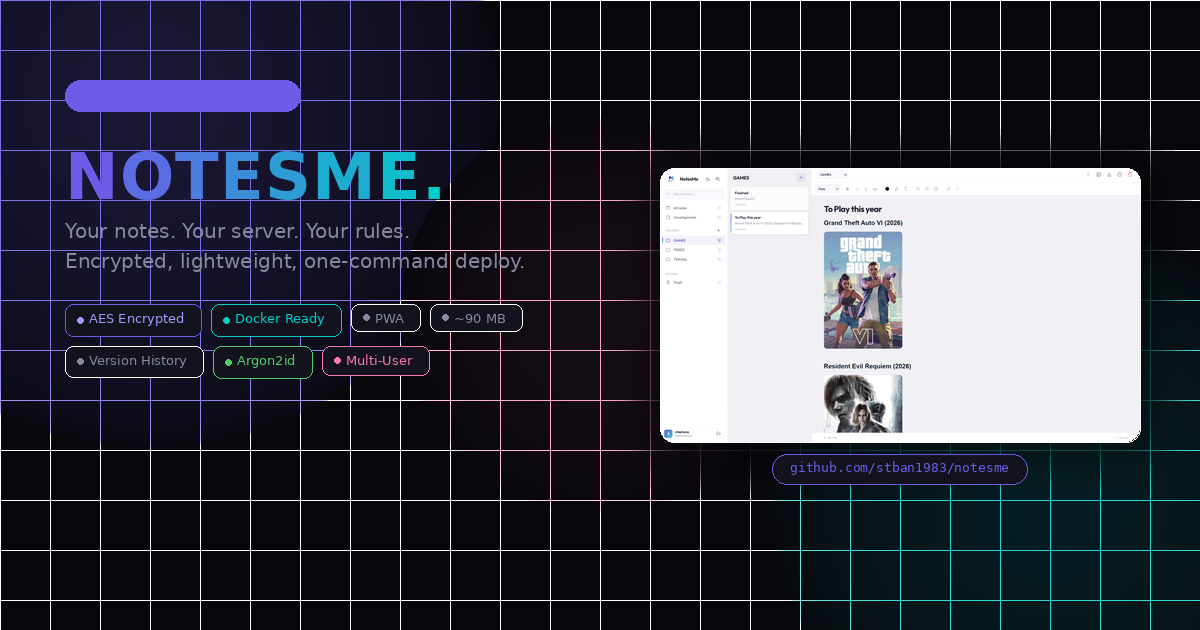1200x630 pixels.
Task: Download the note with the export icon
Action: pyautogui.click(x=1109, y=174)
